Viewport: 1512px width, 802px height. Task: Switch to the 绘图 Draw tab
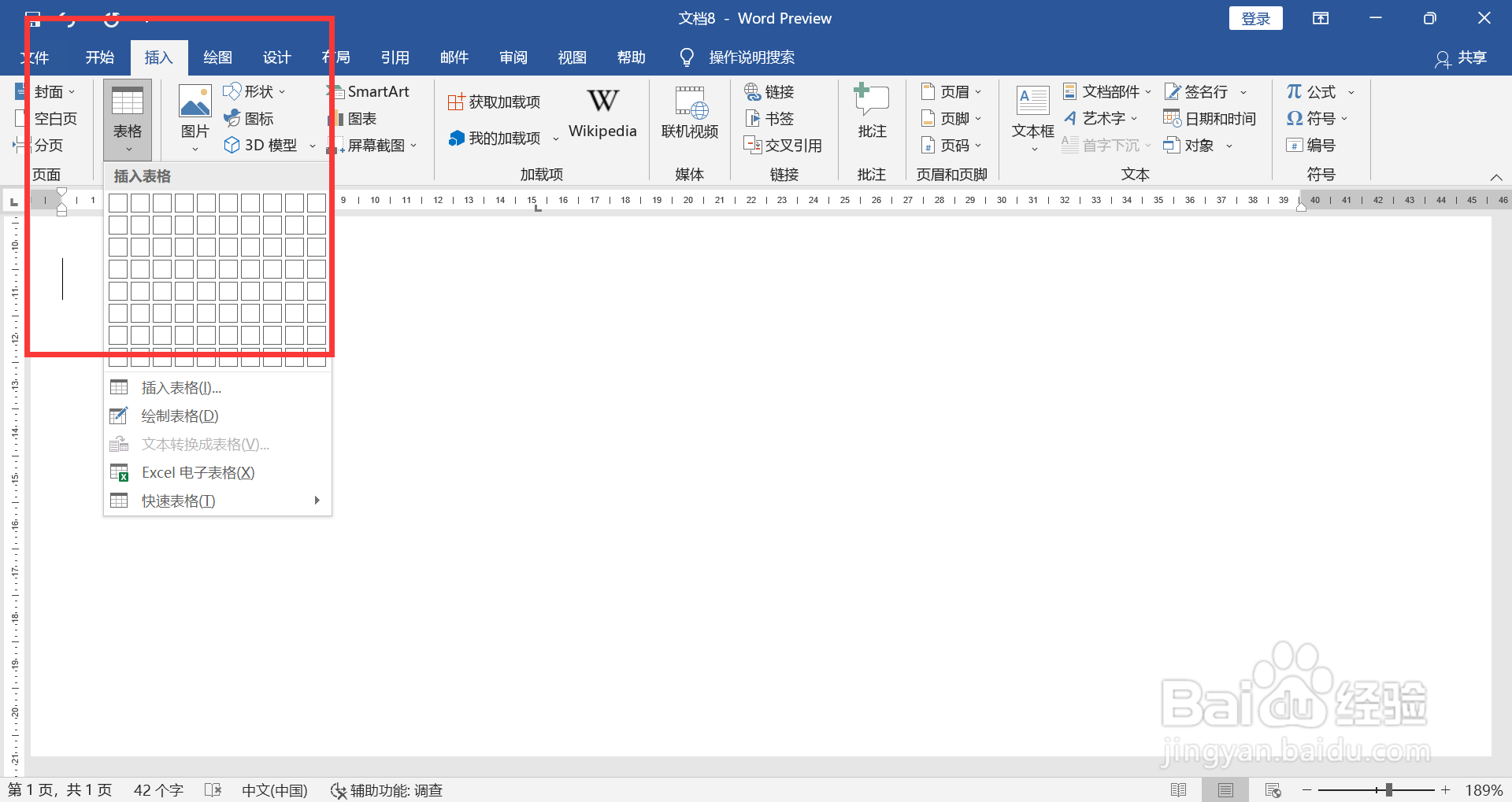[x=217, y=57]
